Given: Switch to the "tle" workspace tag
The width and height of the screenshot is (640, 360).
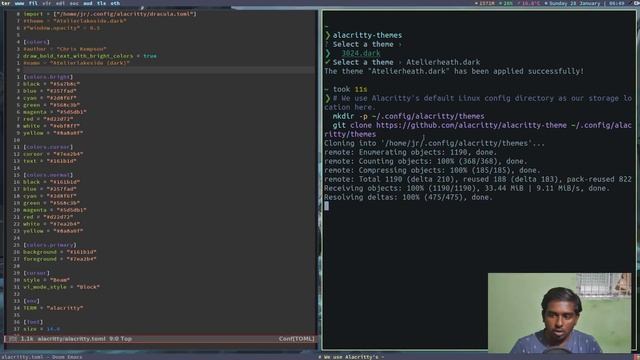Looking at the screenshot, I should pos(102,3).
